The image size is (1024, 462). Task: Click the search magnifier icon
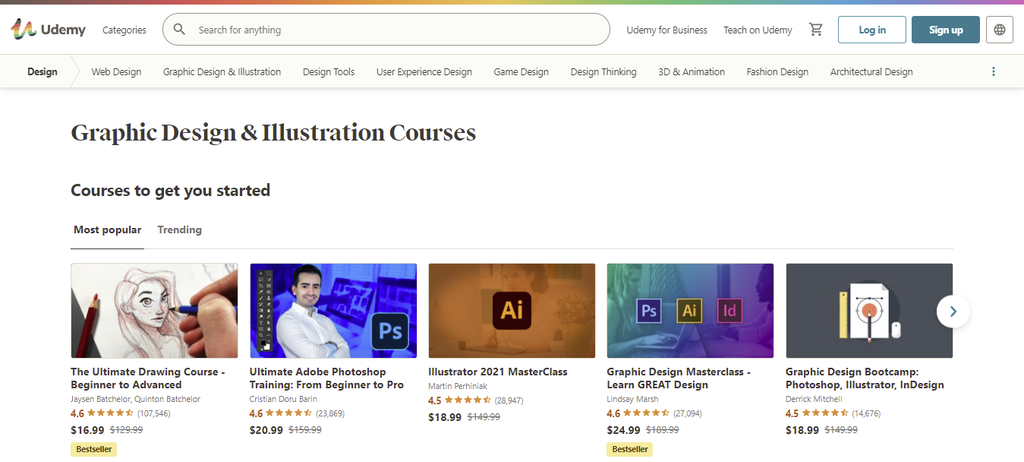tap(180, 29)
